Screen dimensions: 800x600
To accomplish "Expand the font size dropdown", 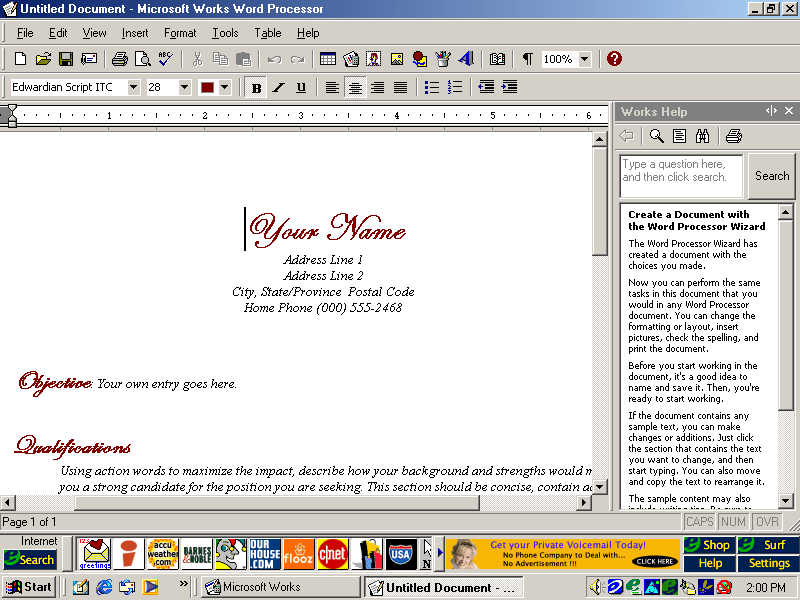I will 184,87.
